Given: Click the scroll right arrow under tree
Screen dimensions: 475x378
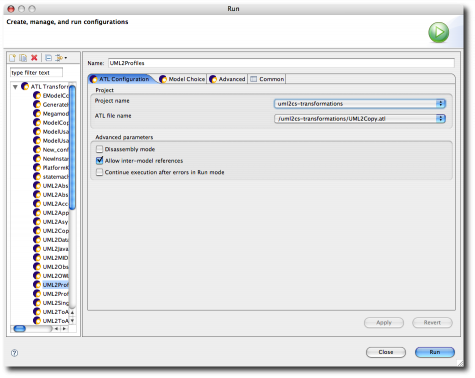Looking at the screenshot, I should click(x=64, y=329).
